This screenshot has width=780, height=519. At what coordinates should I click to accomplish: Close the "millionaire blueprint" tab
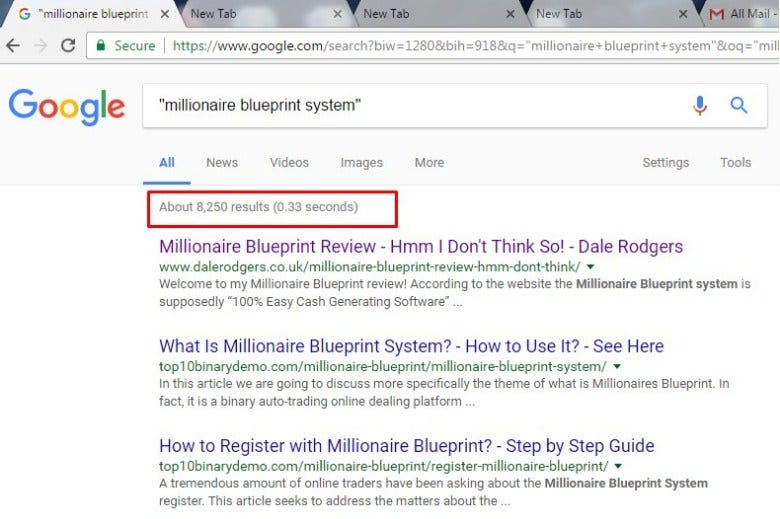(x=165, y=14)
